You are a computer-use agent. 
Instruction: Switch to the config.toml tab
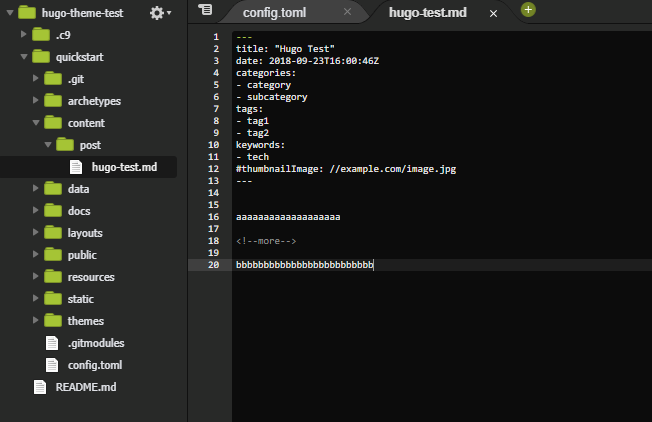pyautogui.click(x=274, y=12)
